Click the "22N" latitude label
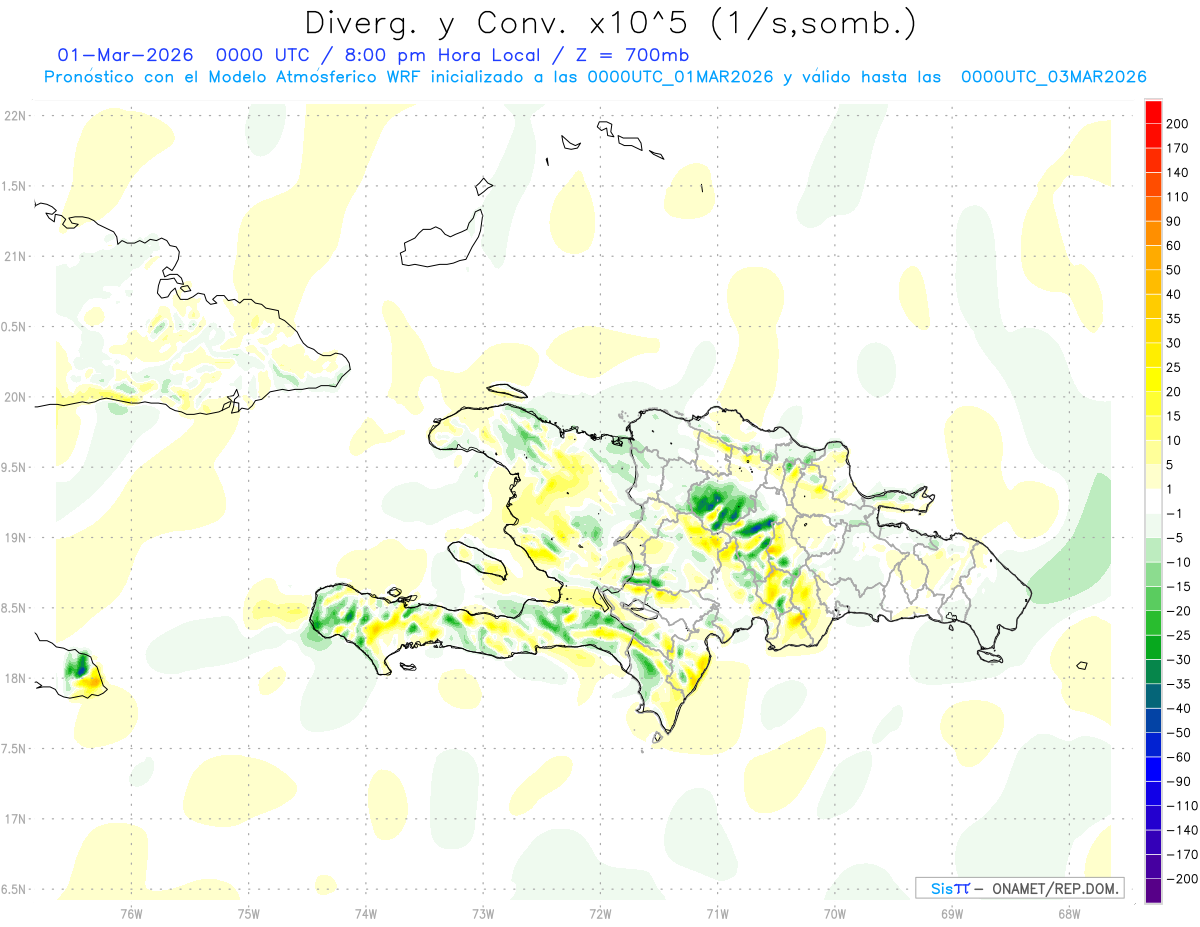1200x927 pixels. click(14, 115)
